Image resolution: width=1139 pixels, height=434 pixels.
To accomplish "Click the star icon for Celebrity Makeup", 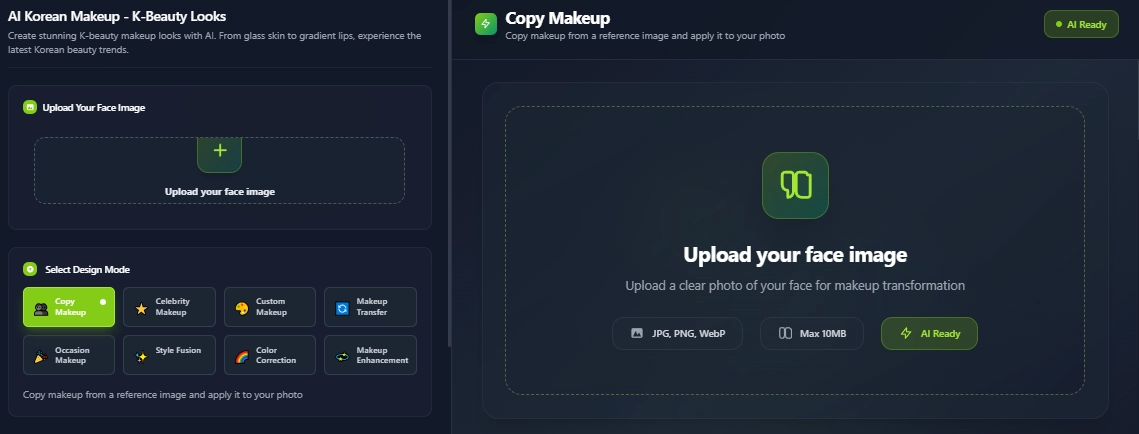I will (x=141, y=308).
